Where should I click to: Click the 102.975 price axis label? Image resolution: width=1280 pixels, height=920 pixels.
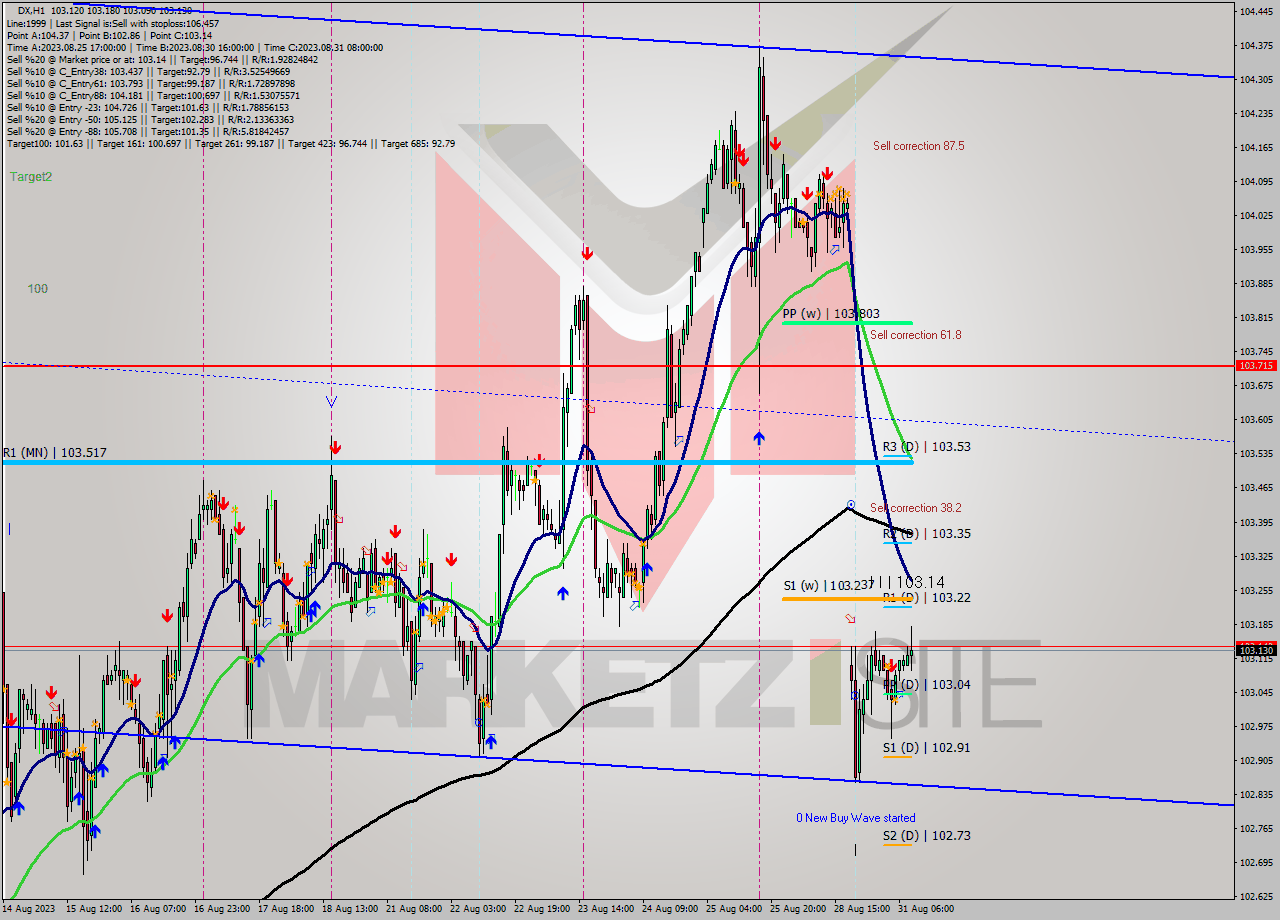tap(1256, 726)
